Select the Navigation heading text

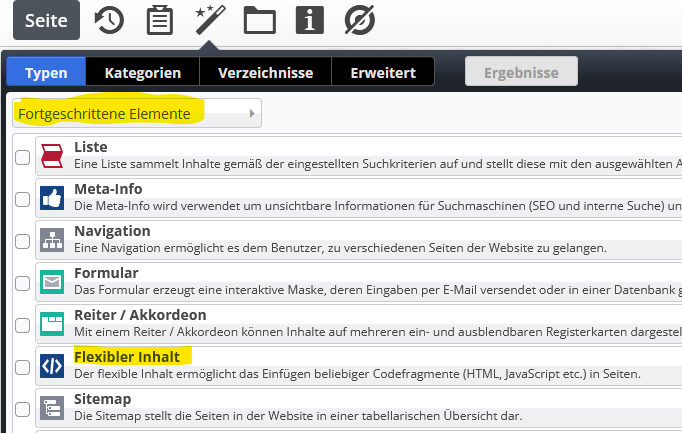click(x=112, y=231)
